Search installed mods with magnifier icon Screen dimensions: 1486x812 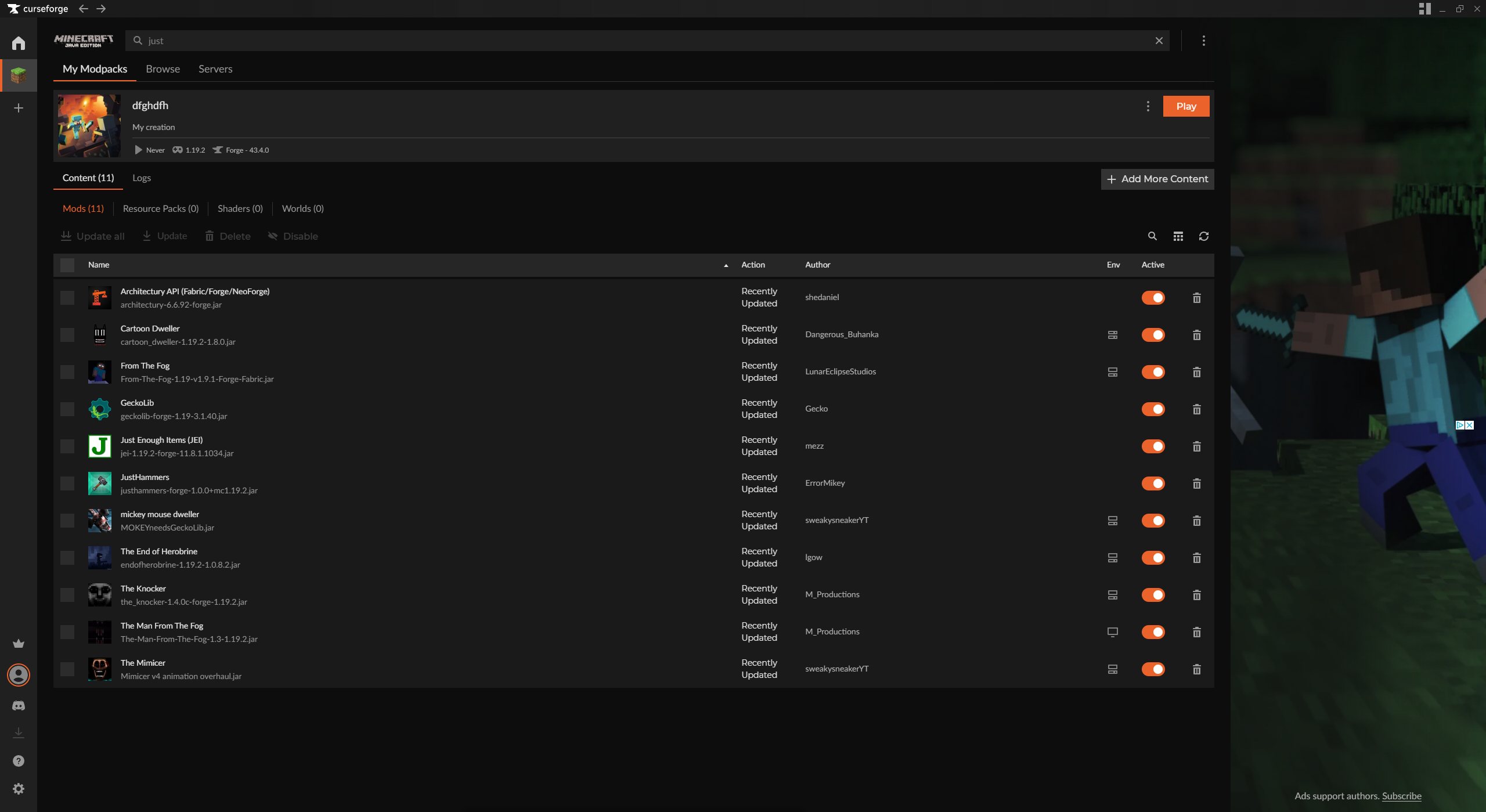coord(1152,236)
